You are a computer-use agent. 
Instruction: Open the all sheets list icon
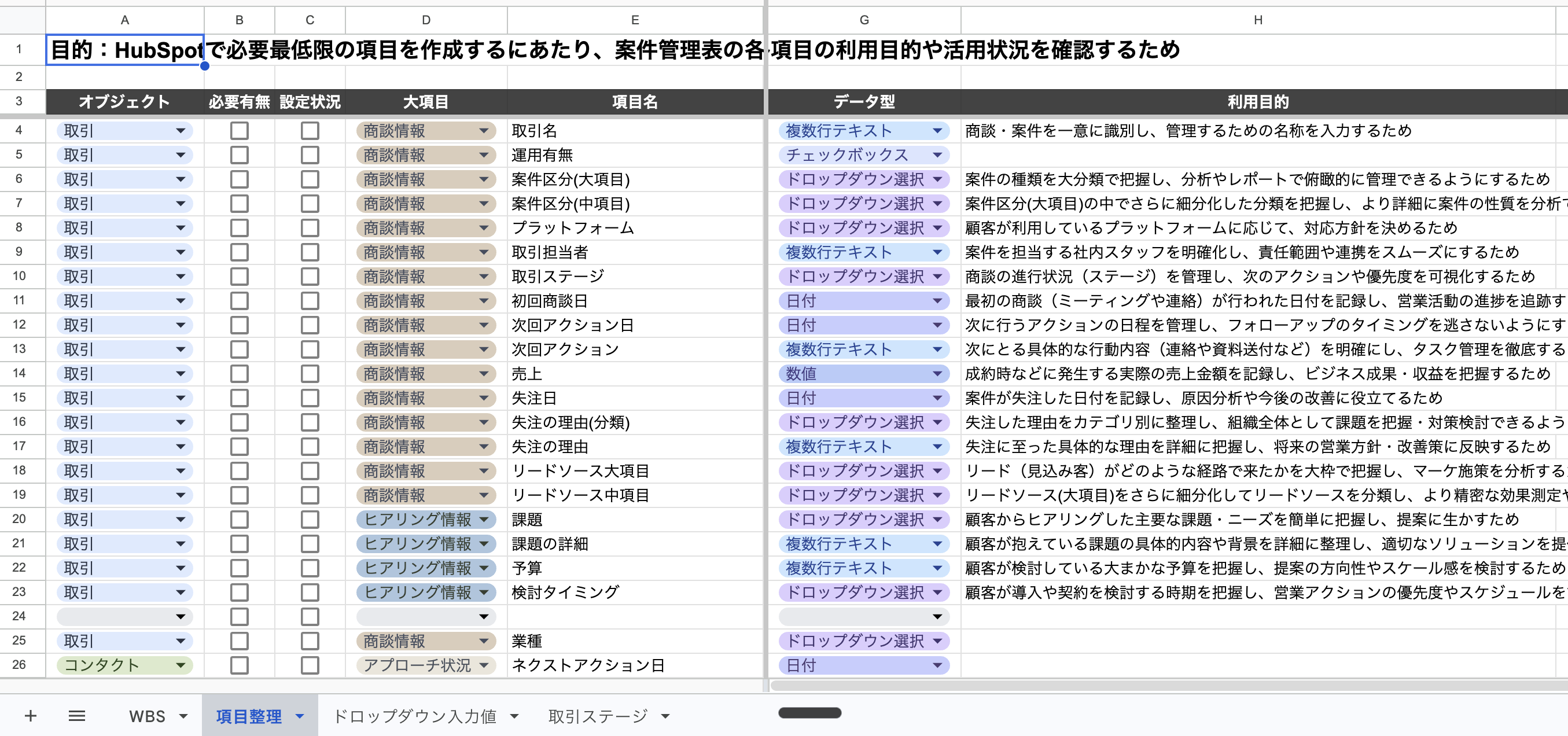click(77, 716)
